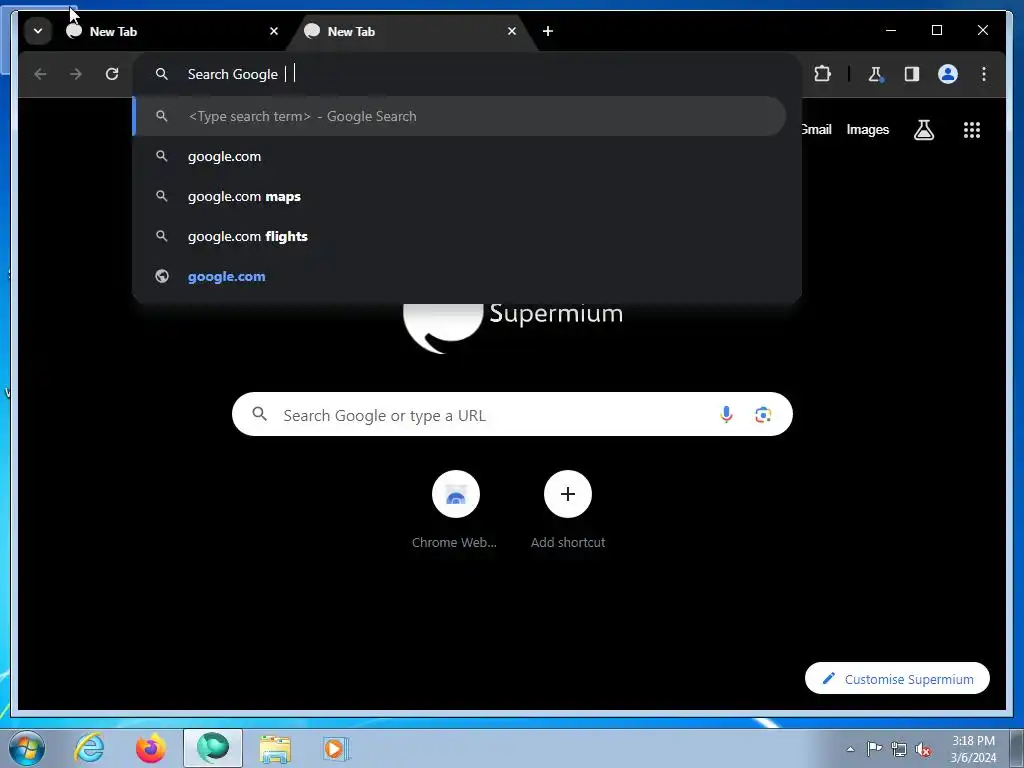Open the Google apps grid
1024x768 pixels.
(972, 130)
